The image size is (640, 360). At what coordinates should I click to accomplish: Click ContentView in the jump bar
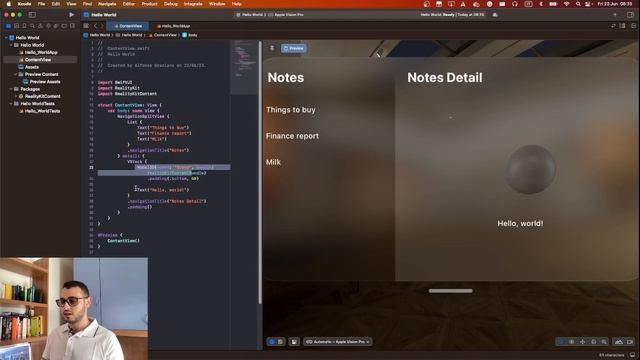[x=162, y=35]
